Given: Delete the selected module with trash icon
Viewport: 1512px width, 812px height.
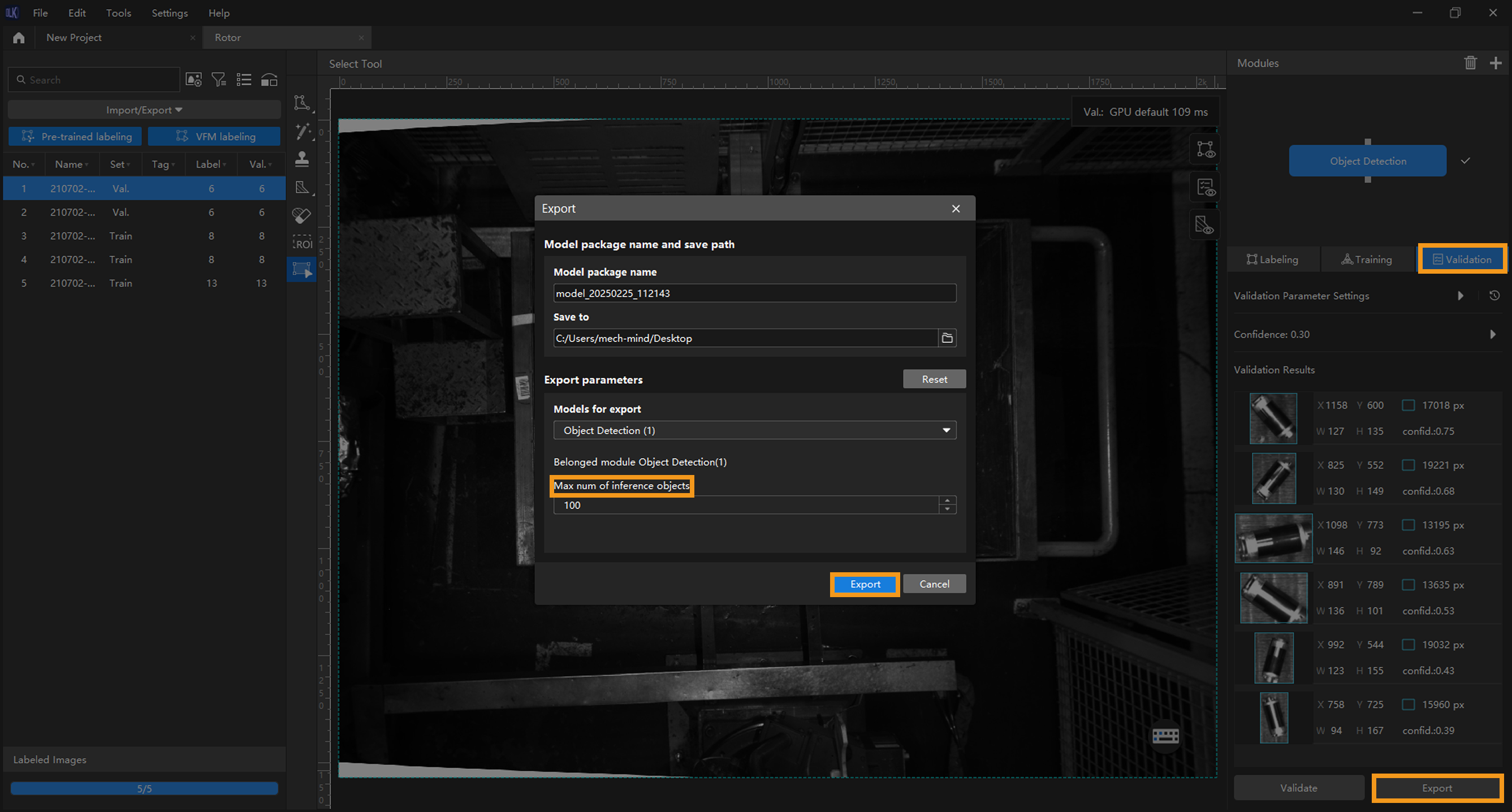Looking at the screenshot, I should (1470, 63).
